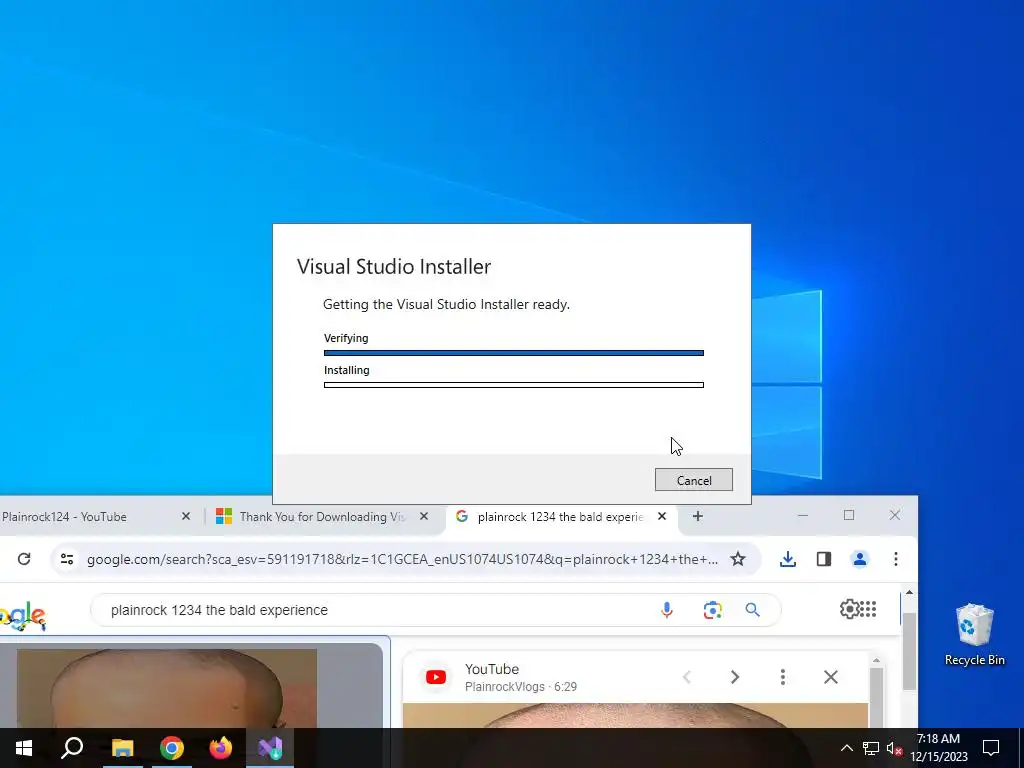The height and width of the screenshot is (768, 1024).
Task: Click the Verifying progress bar
Action: [x=513, y=353]
